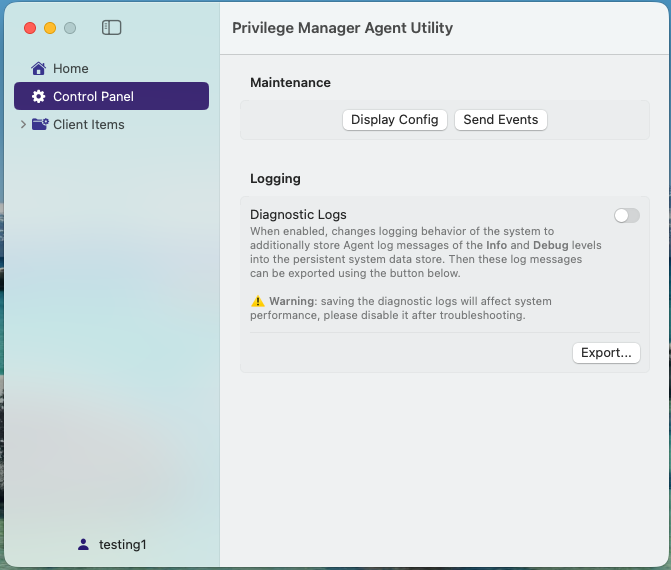671x570 pixels.
Task: Click the testing1 username label
Action: click(122, 545)
